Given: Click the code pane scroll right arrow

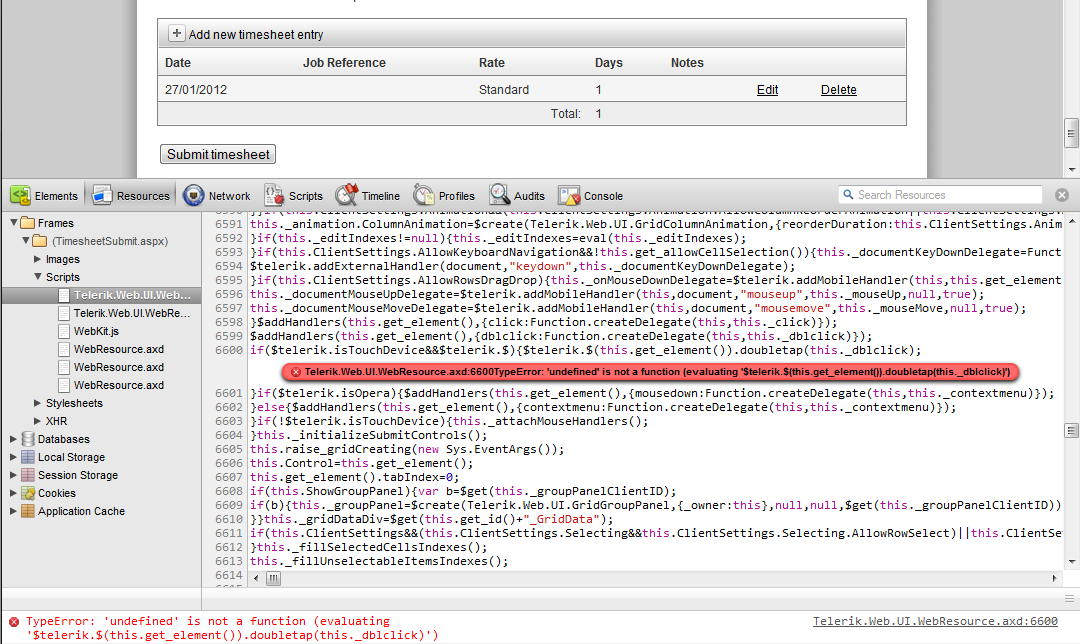Looking at the screenshot, I should pyautogui.click(x=1054, y=579).
